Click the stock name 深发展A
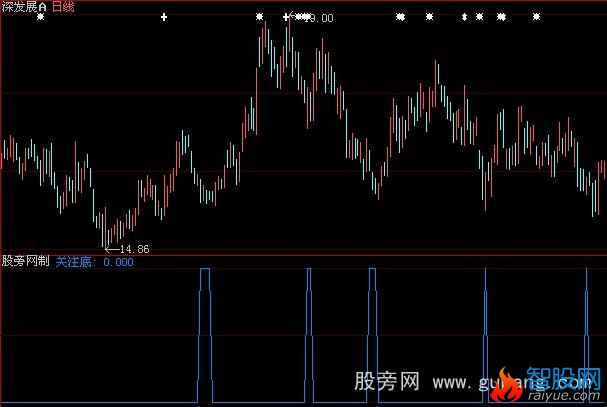 click(24, 7)
